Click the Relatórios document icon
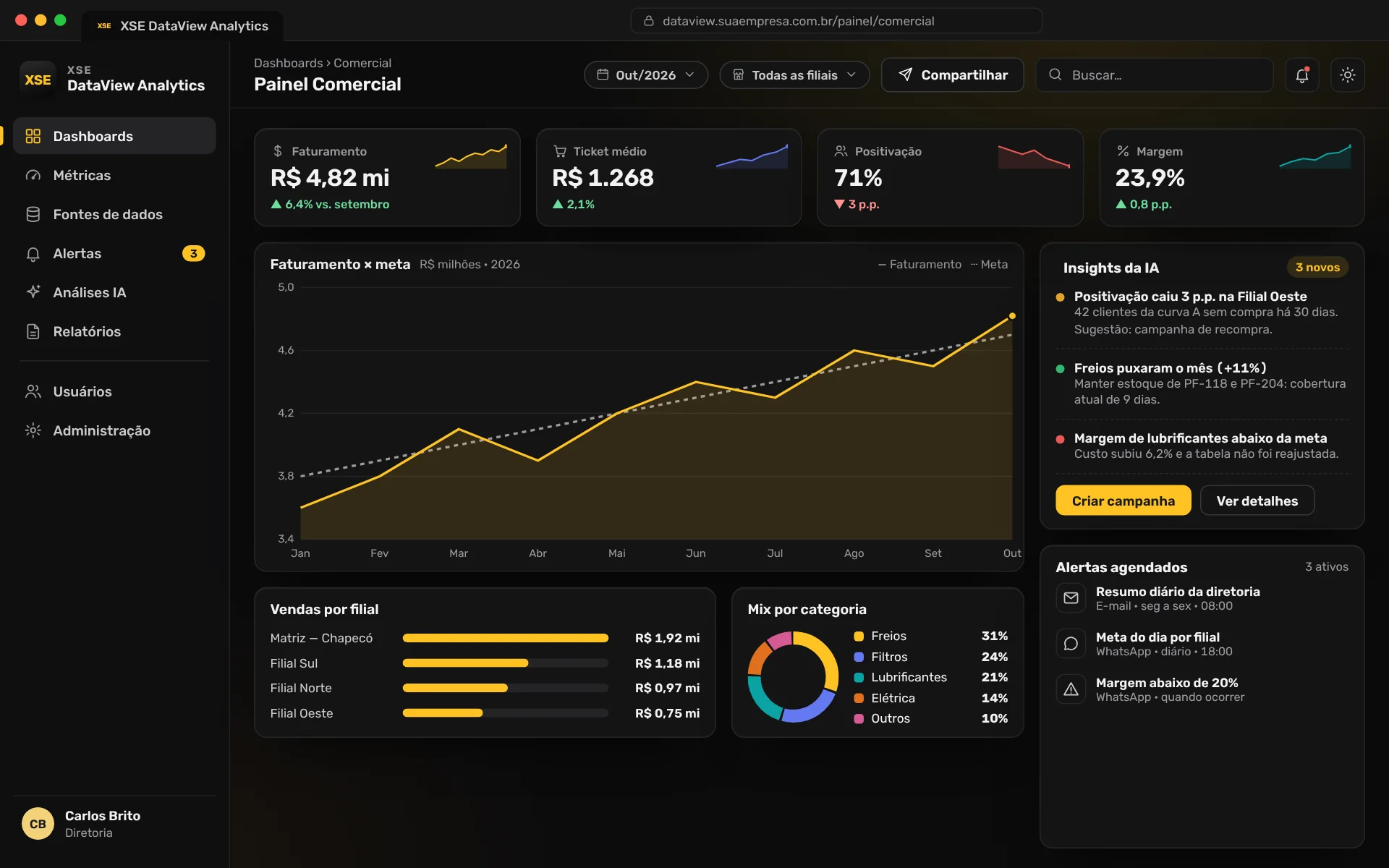 33,331
